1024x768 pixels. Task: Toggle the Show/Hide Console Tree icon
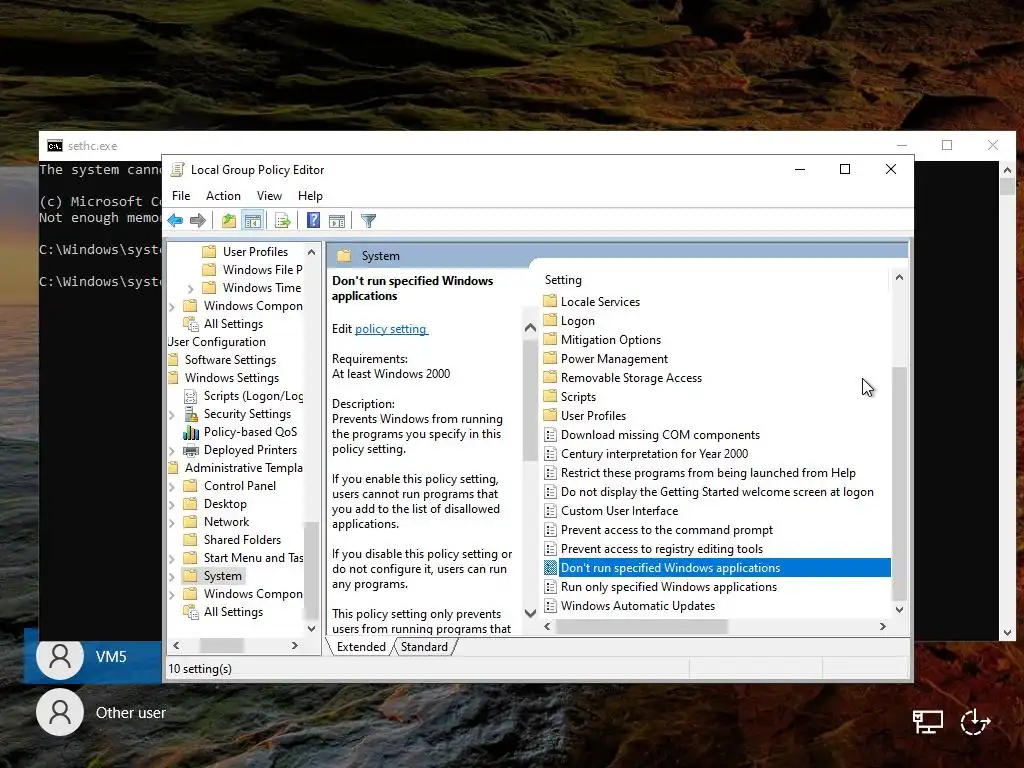click(x=253, y=221)
